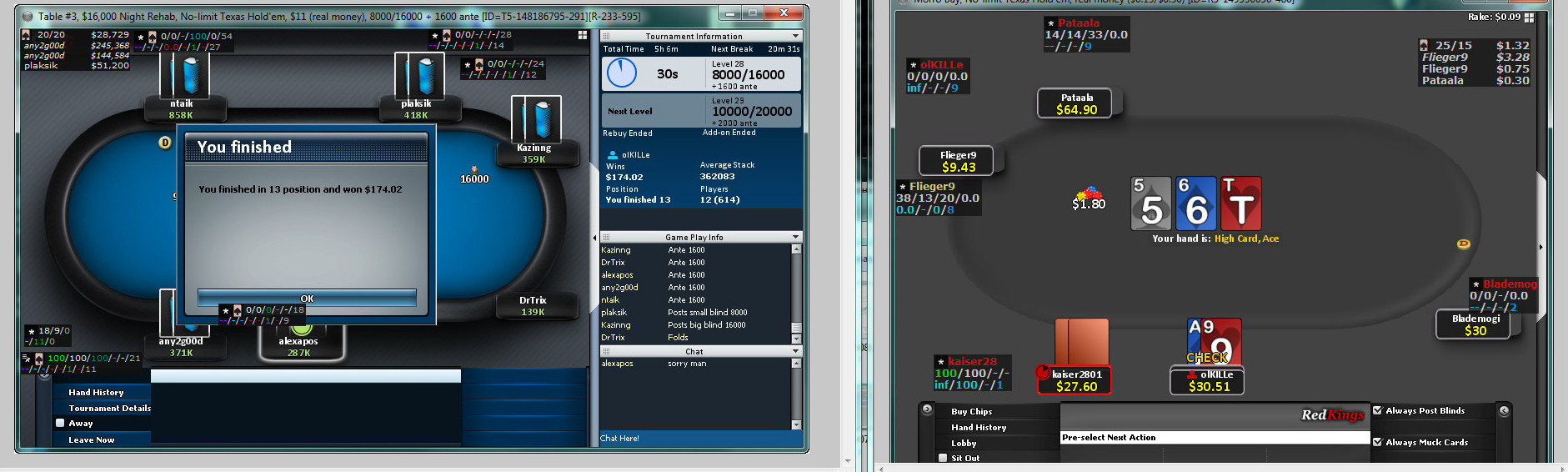Viewport: 1568px width, 472px height.
Task: Select ntaik's avatar at the tournament table
Action: (x=184, y=75)
